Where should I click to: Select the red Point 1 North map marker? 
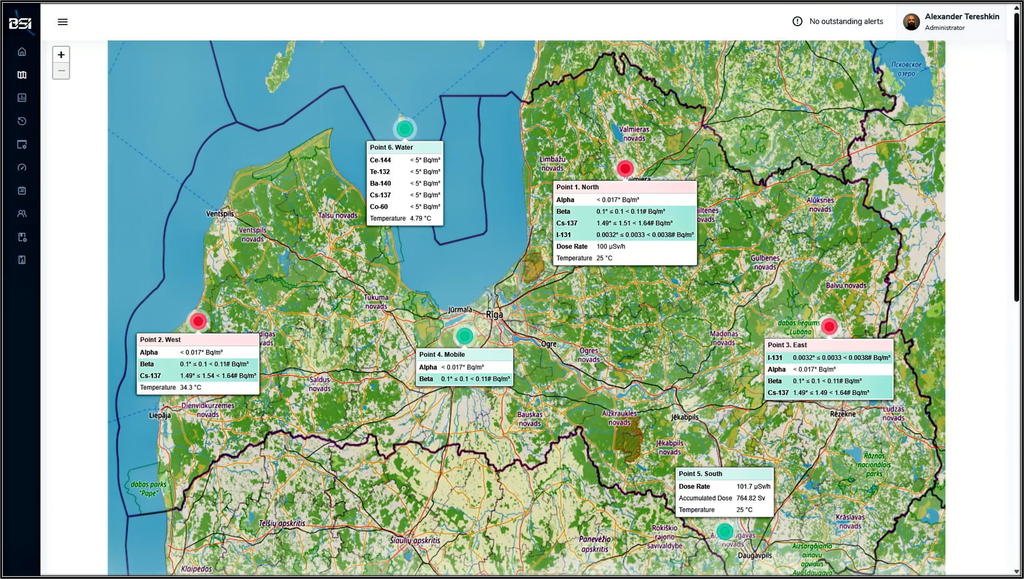click(625, 169)
